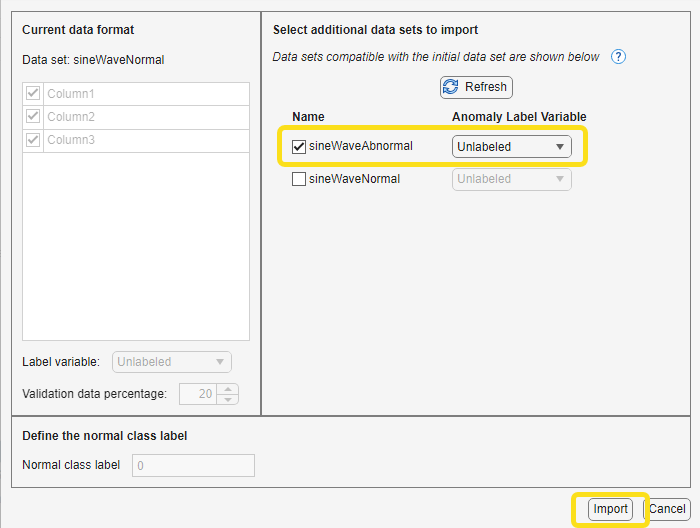Image resolution: width=700 pixels, height=528 pixels.
Task: Click the validation data percentage field
Action: 197,394
